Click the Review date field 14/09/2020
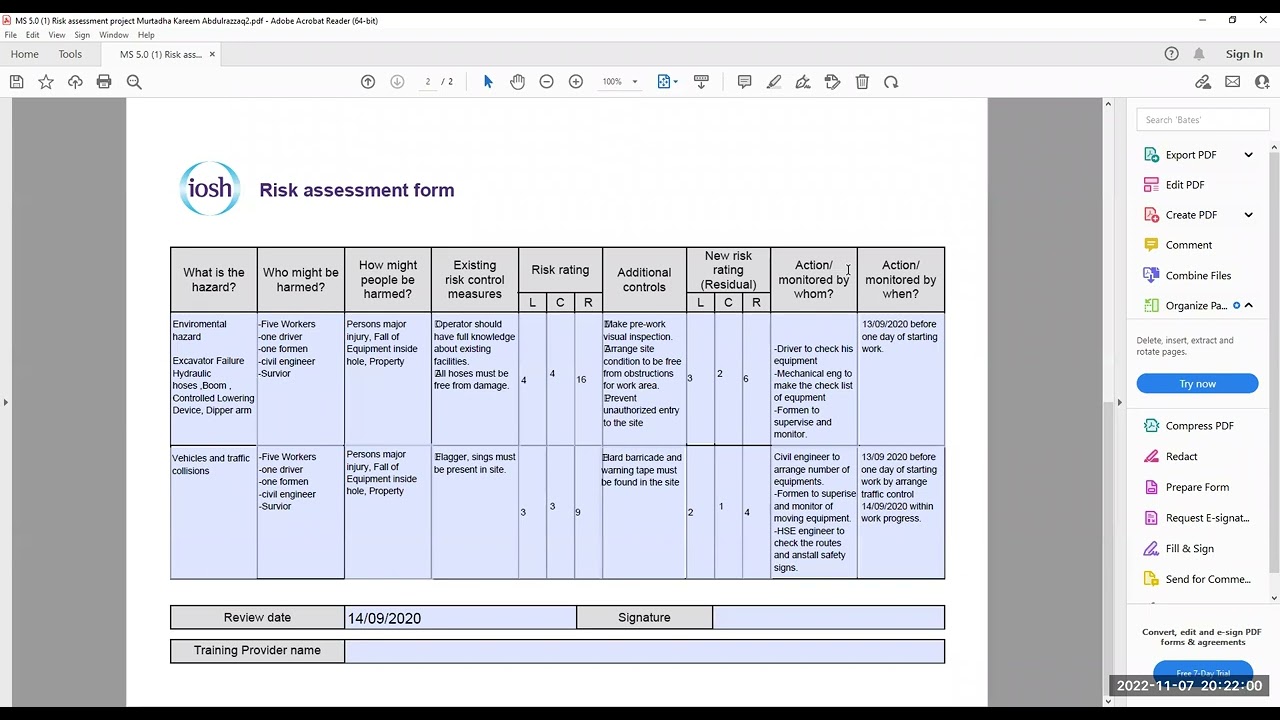The height and width of the screenshot is (720, 1280). (x=460, y=618)
